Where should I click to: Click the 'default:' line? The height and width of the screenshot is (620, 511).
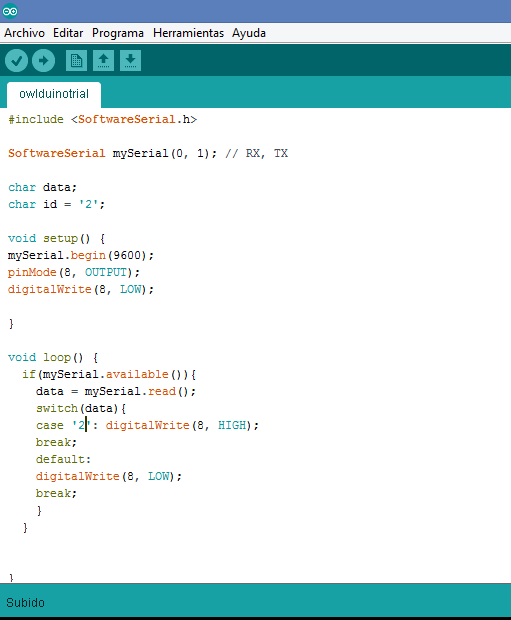[x=63, y=459]
